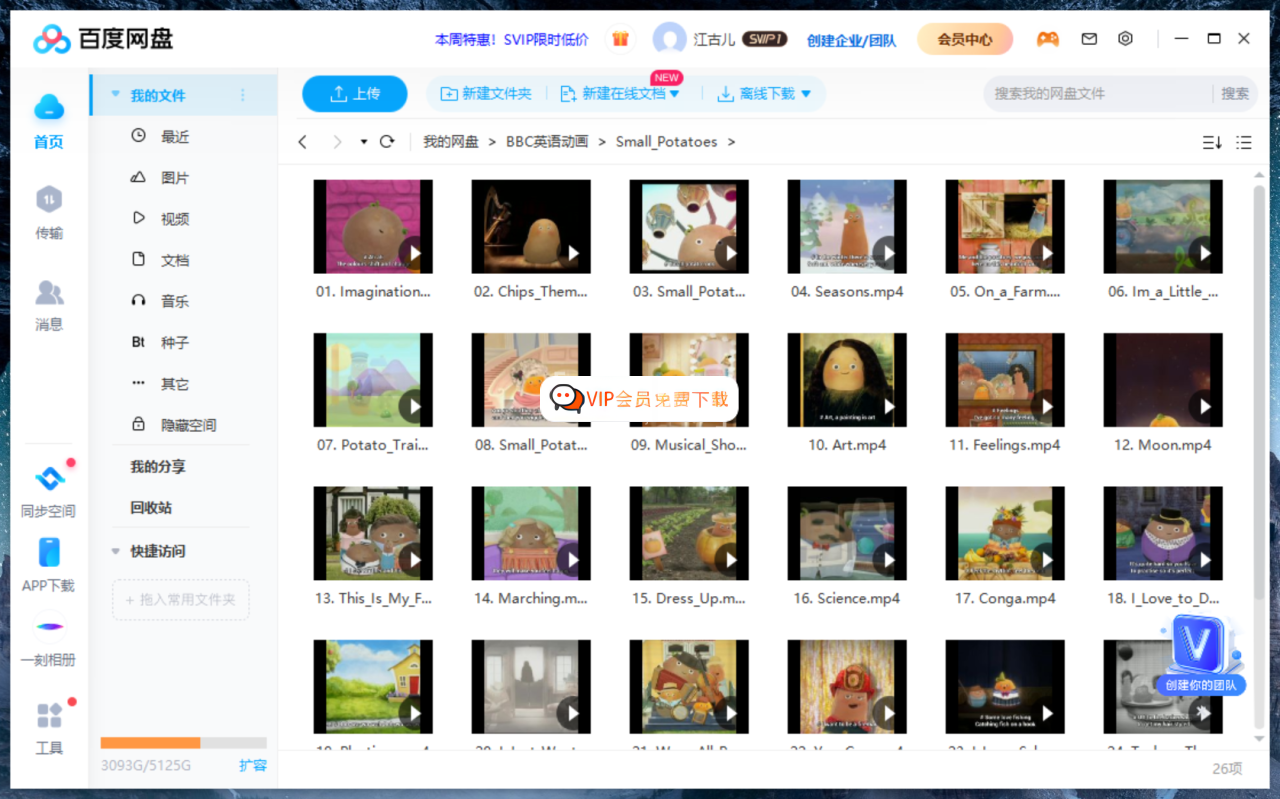Toggle sort order icon at top right

1211,142
